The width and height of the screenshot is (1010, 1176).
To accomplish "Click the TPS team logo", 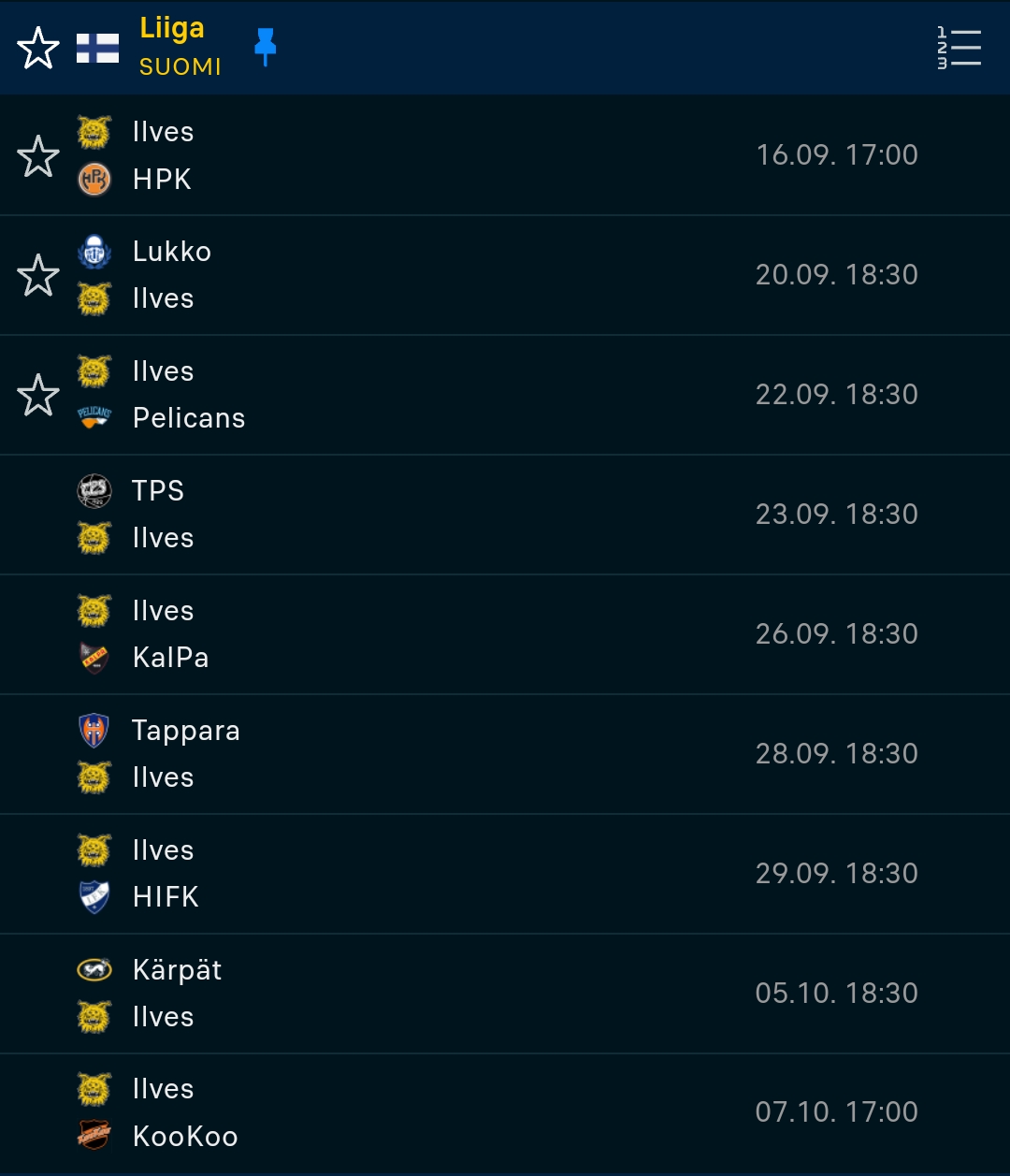I will (94, 491).
